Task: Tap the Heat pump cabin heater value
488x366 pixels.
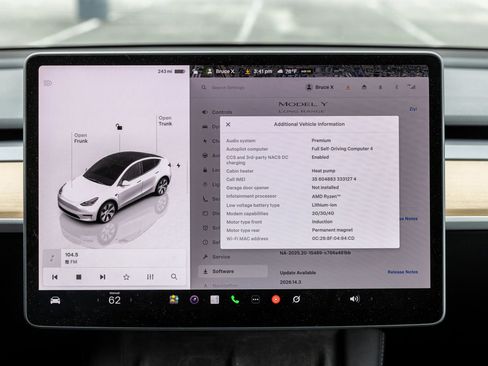Action: pos(323,171)
